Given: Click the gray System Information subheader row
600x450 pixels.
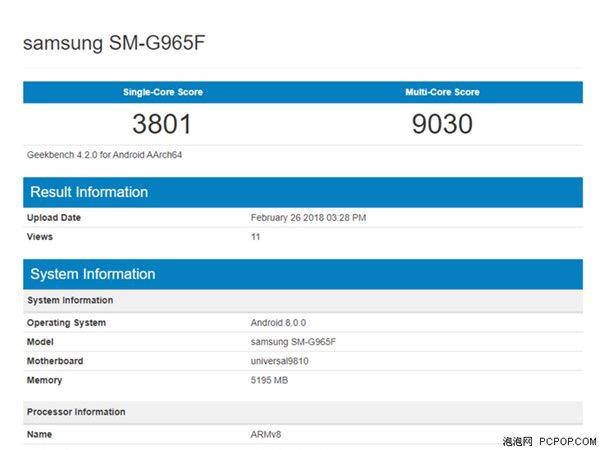Looking at the screenshot, I should (303, 300).
